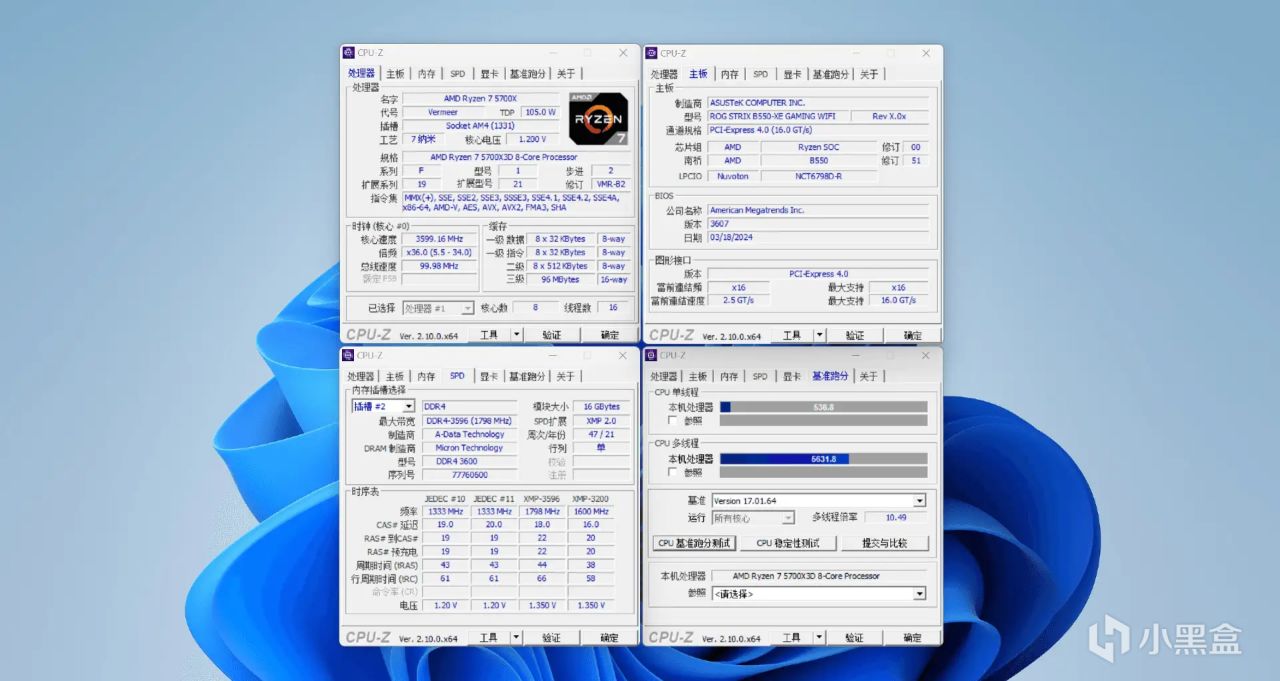Viewport: 1280px width, 681px height.
Task: Click the XMP-3596 timing column header
Action: 542,498
